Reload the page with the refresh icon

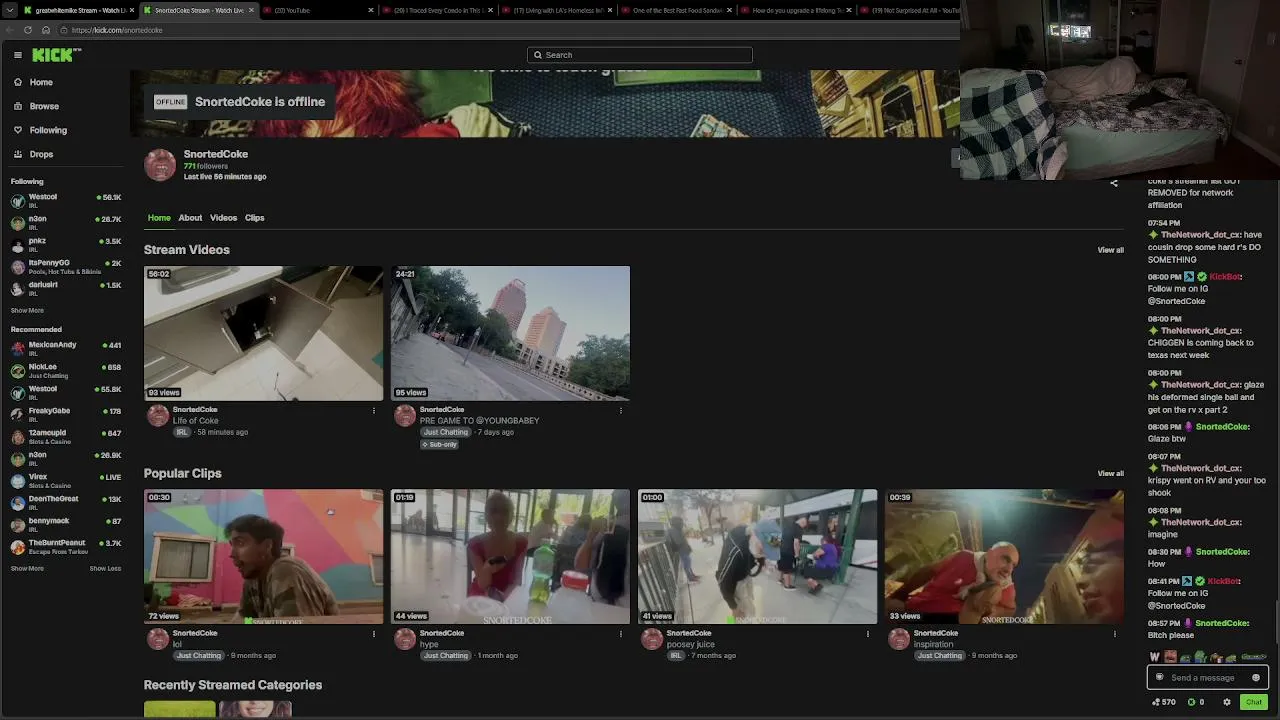pos(28,30)
